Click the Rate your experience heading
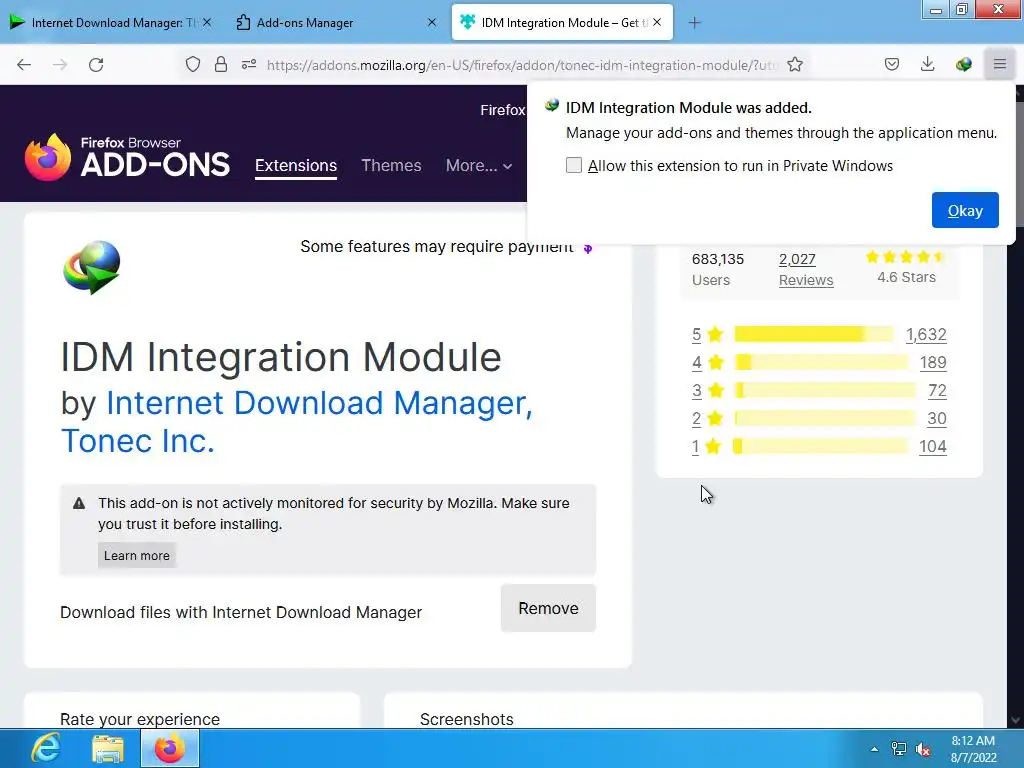Image resolution: width=1024 pixels, height=768 pixels. pos(140,719)
